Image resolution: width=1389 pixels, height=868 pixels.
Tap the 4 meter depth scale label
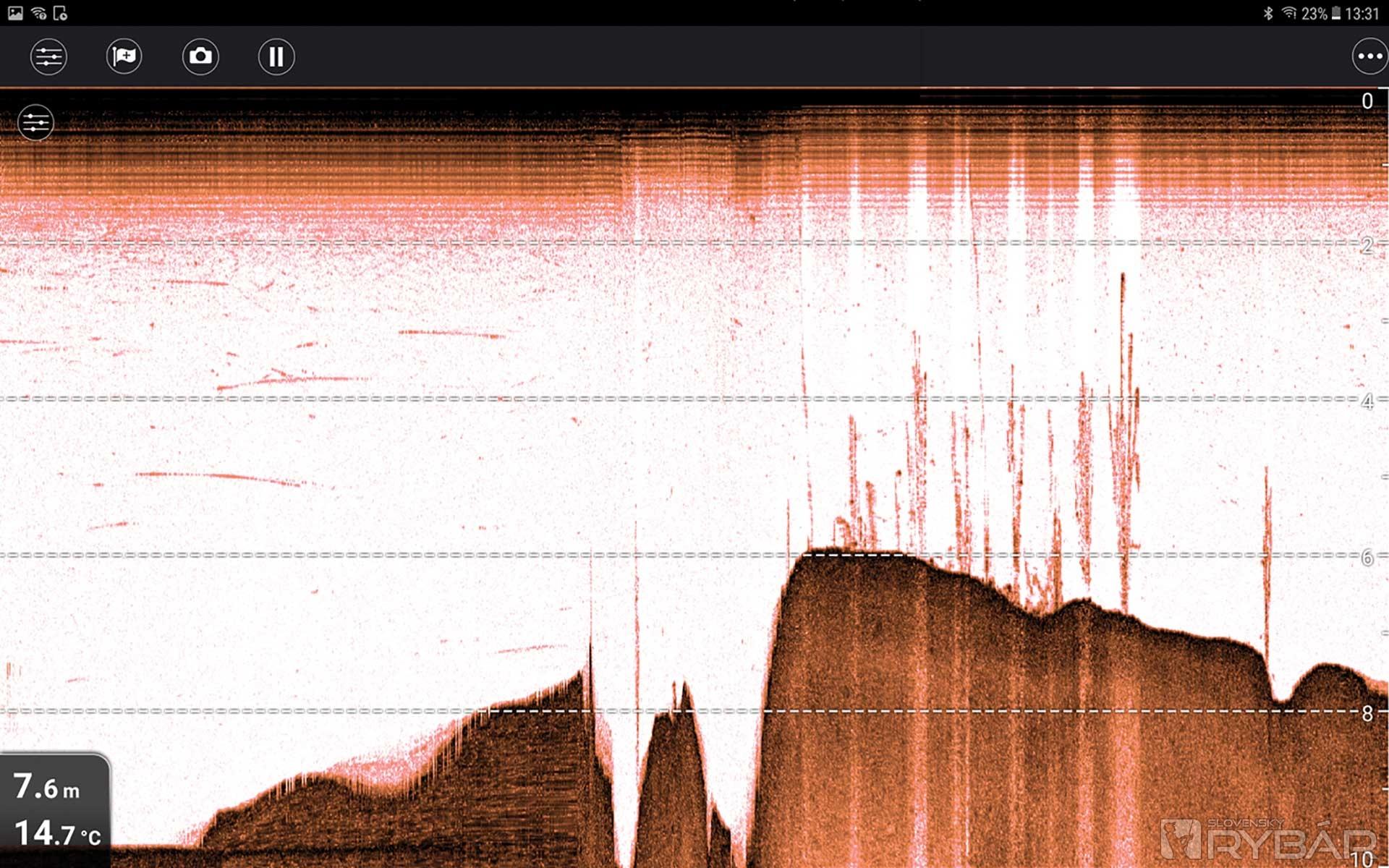(1367, 401)
